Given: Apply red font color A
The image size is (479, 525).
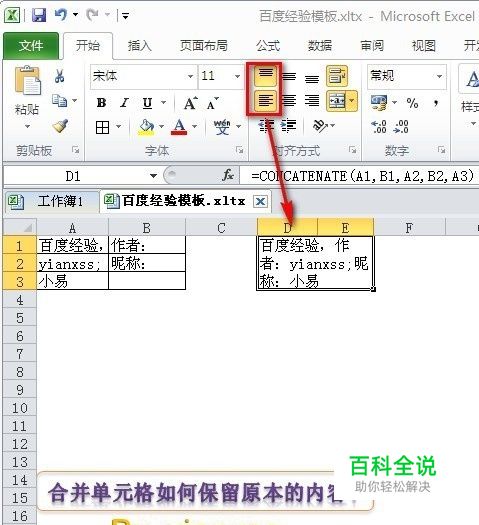Looking at the screenshot, I should pyautogui.click(x=179, y=127).
